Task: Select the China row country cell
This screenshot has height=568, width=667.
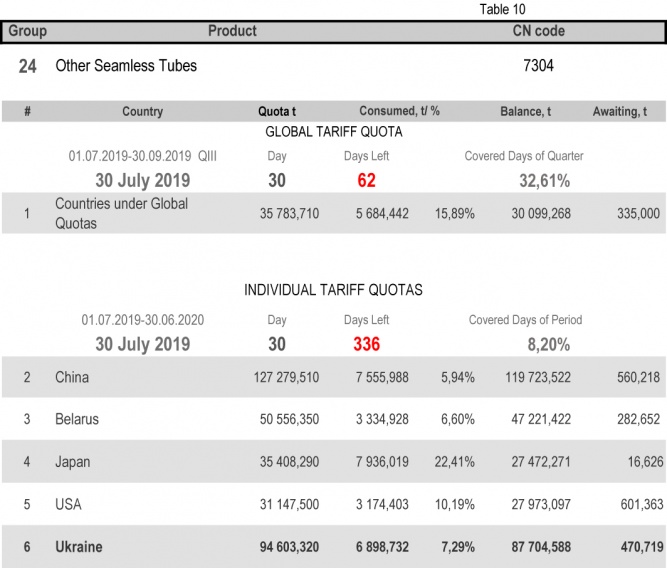Action: (x=72, y=378)
